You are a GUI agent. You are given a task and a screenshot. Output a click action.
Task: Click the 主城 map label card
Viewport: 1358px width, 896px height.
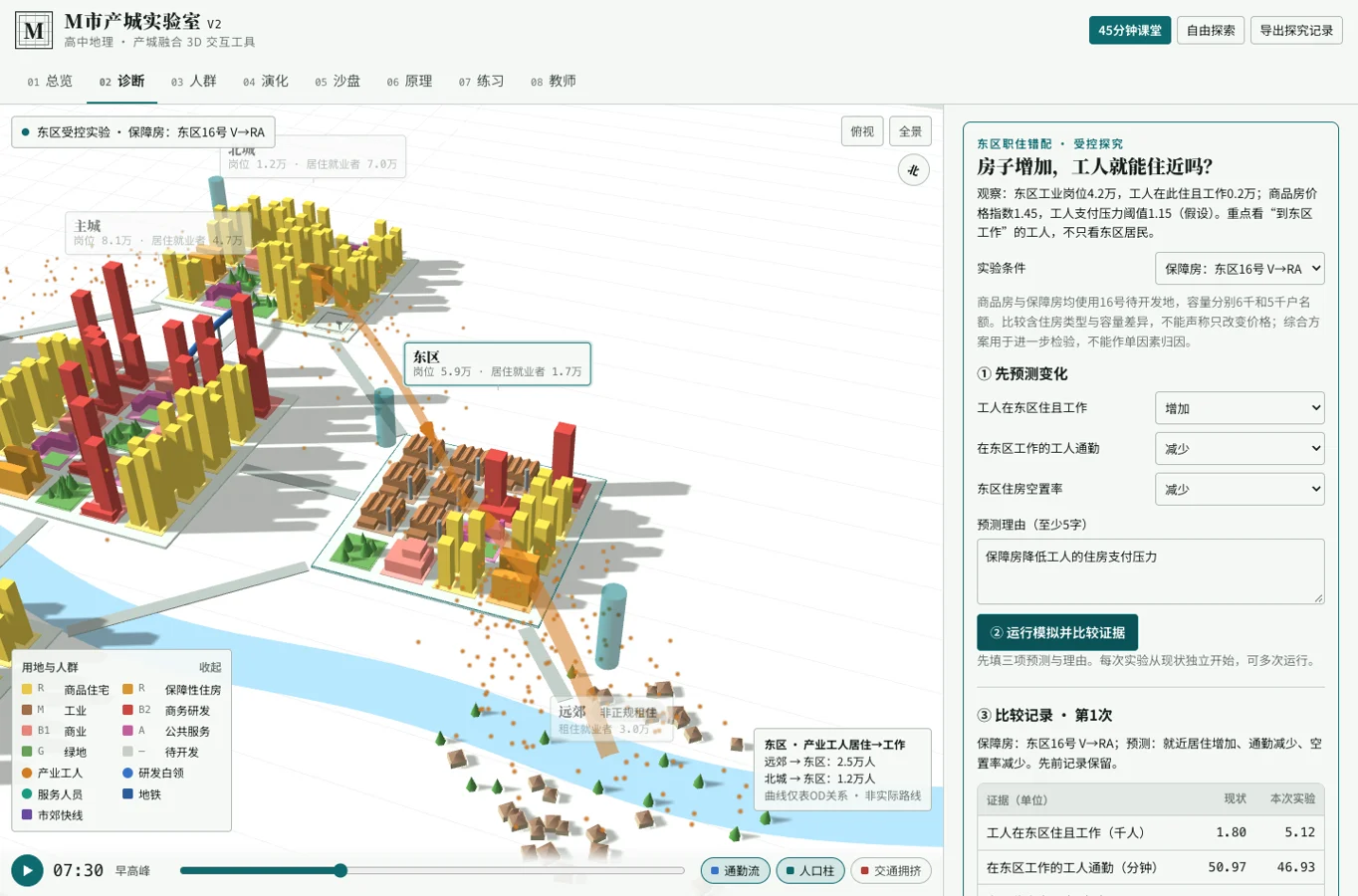tap(157, 232)
